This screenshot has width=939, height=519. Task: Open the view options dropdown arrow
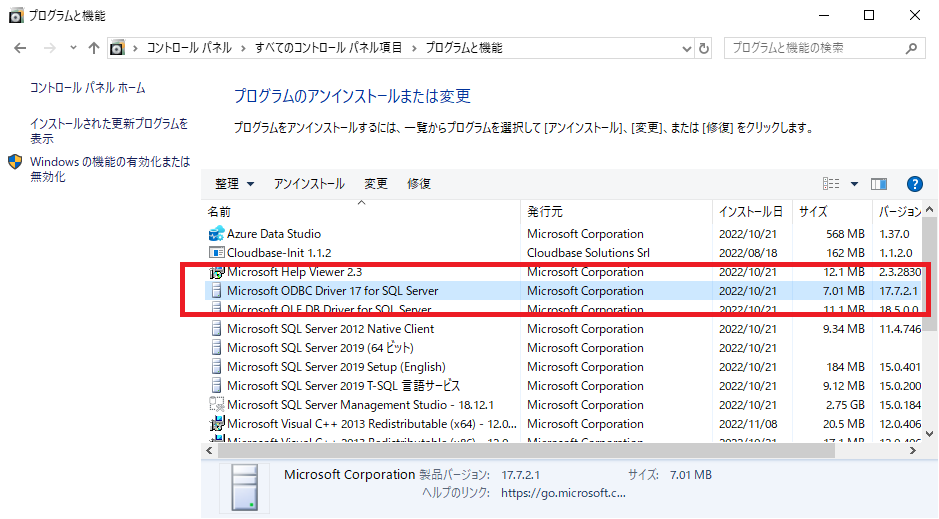[855, 184]
